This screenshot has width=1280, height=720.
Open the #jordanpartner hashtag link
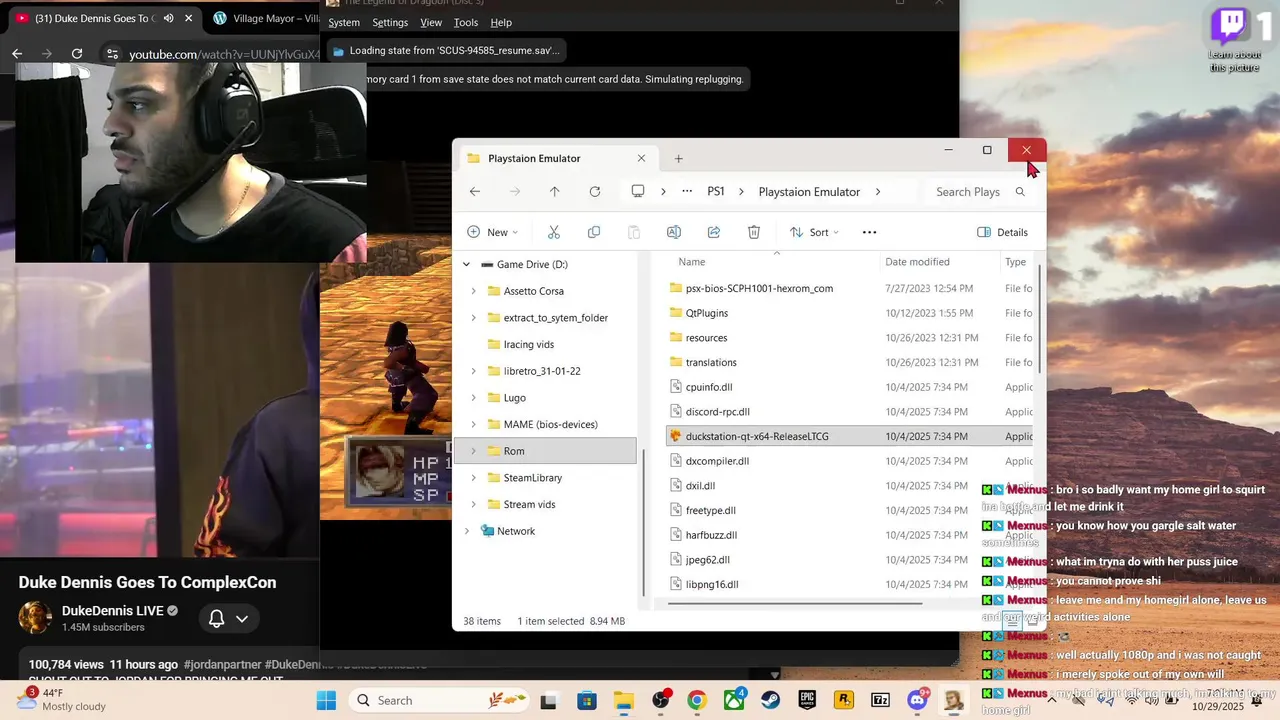[x=221, y=664]
